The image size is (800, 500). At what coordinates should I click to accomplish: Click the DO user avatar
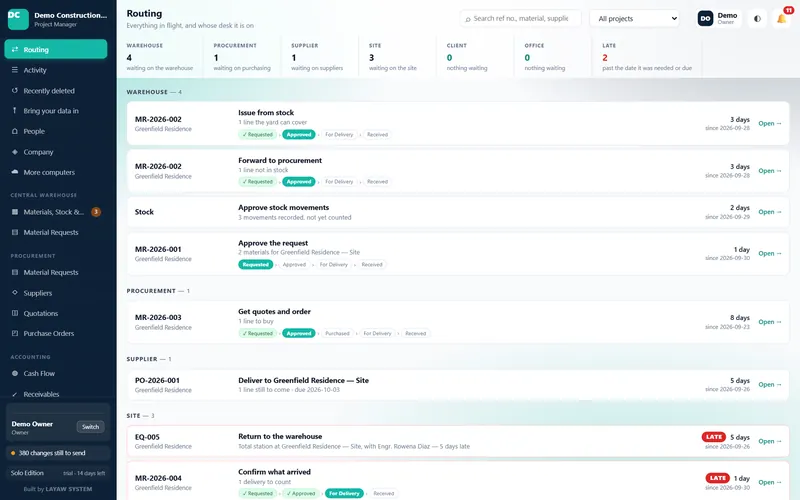[705, 18]
